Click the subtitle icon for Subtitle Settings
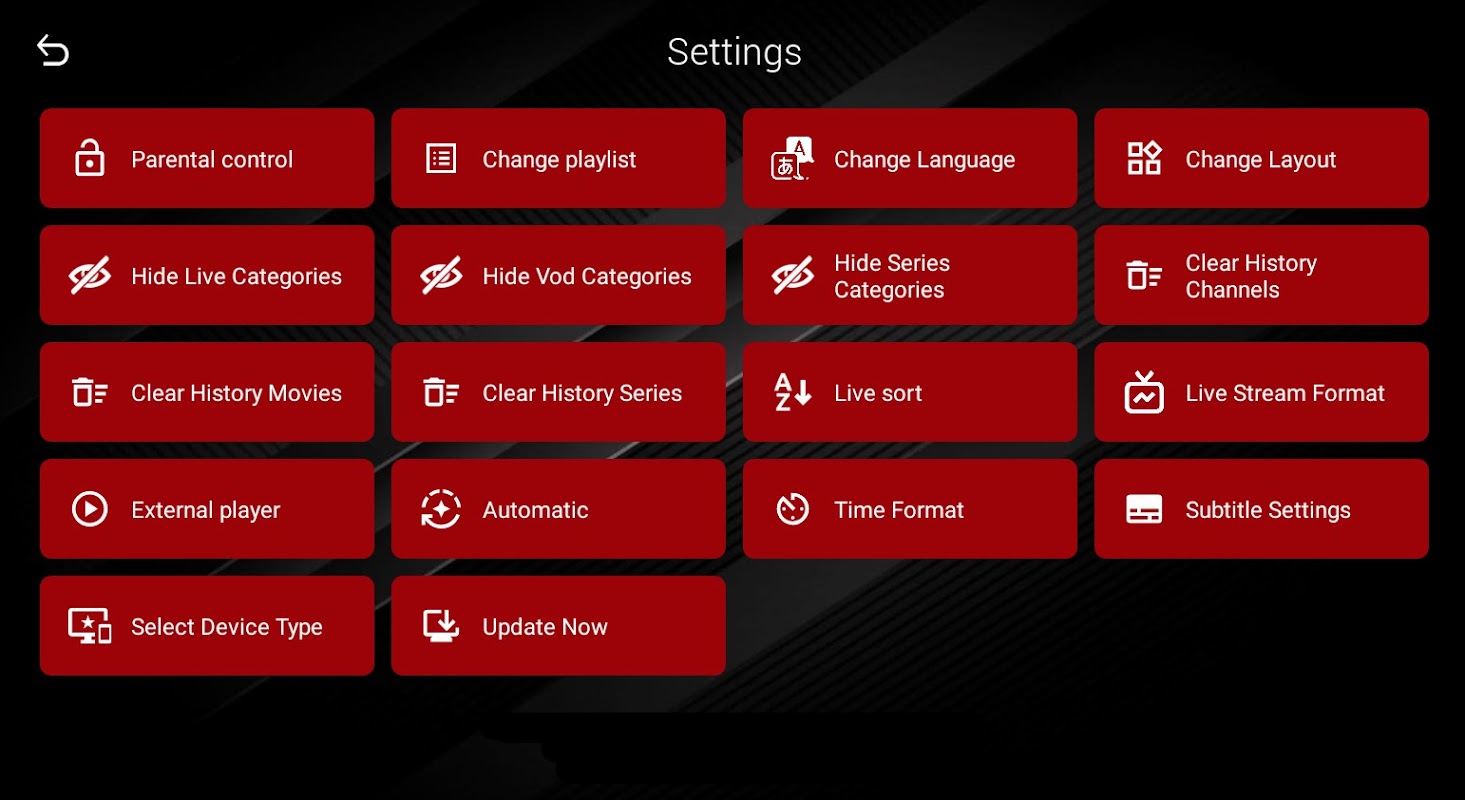This screenshot has height=800, width=1465. [1144, 509]
